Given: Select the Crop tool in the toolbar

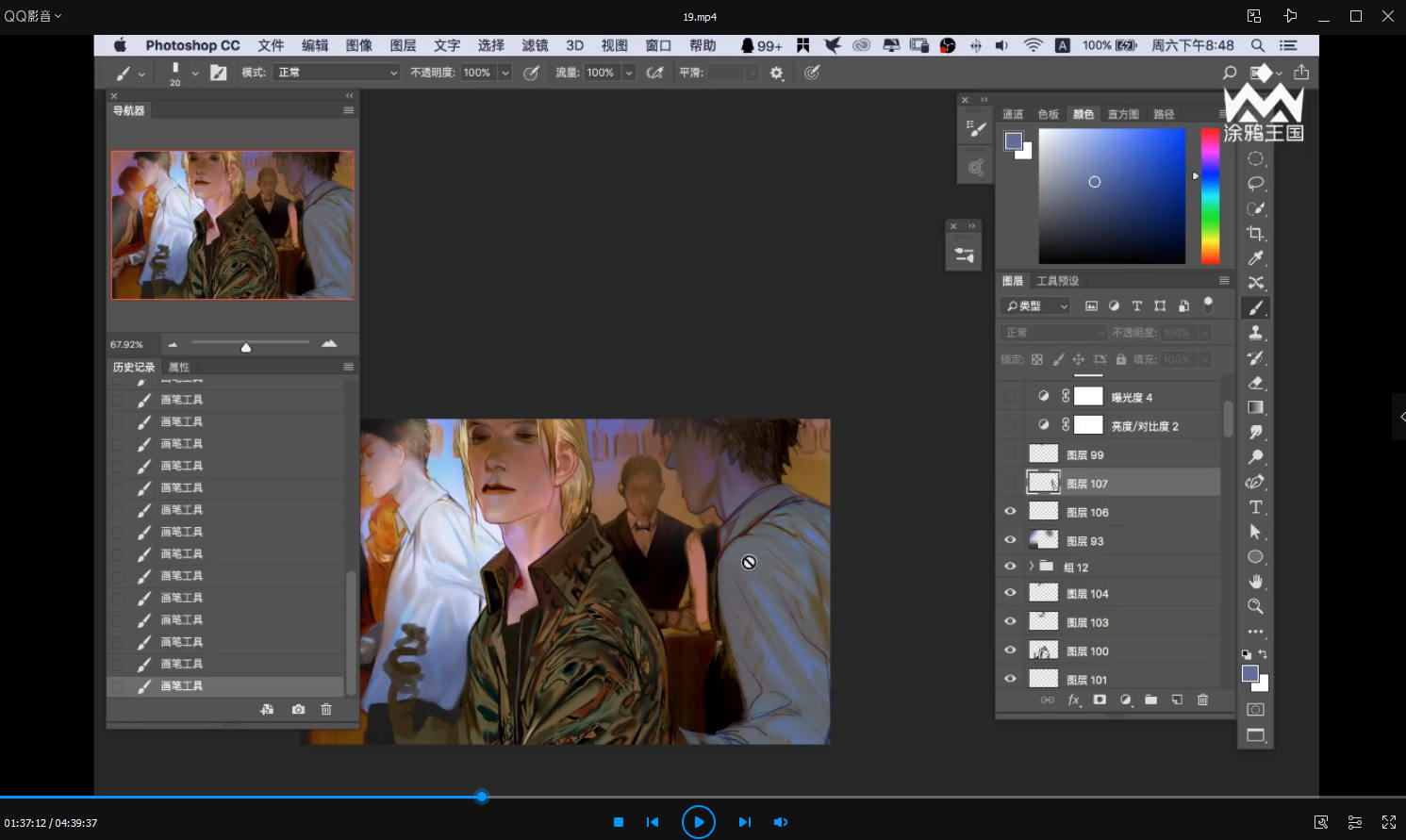Looking at the screenshot, I should [1255, 233].
